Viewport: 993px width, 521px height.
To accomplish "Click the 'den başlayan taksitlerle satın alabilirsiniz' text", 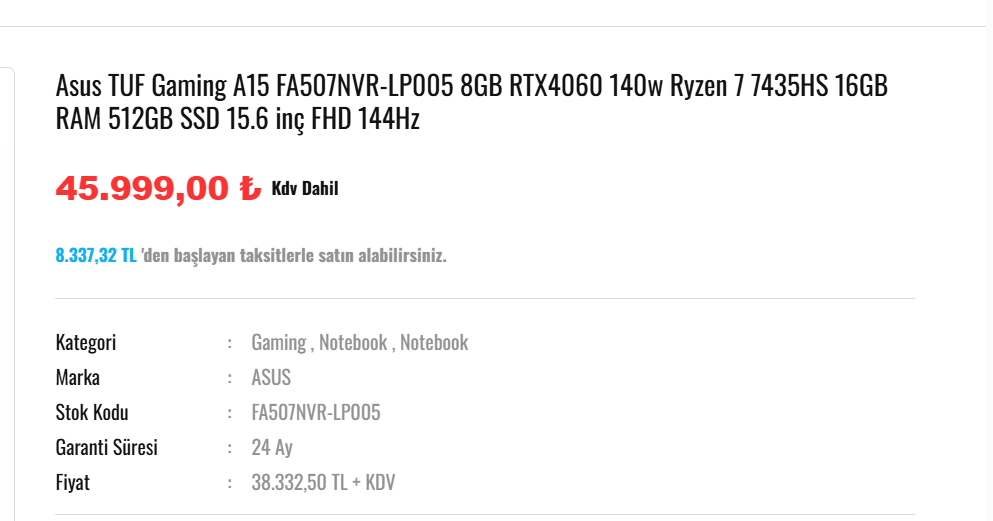I will coord(294,256).
